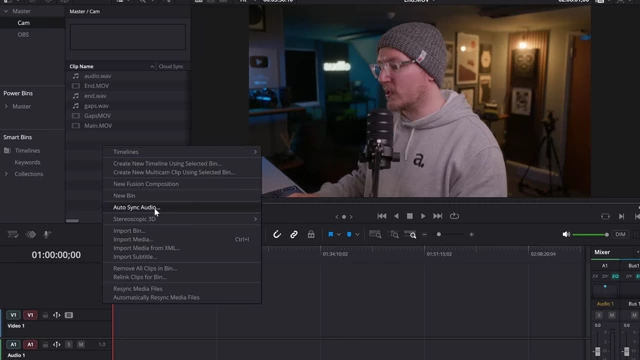Open Keywords smart bin

(27, 162)
